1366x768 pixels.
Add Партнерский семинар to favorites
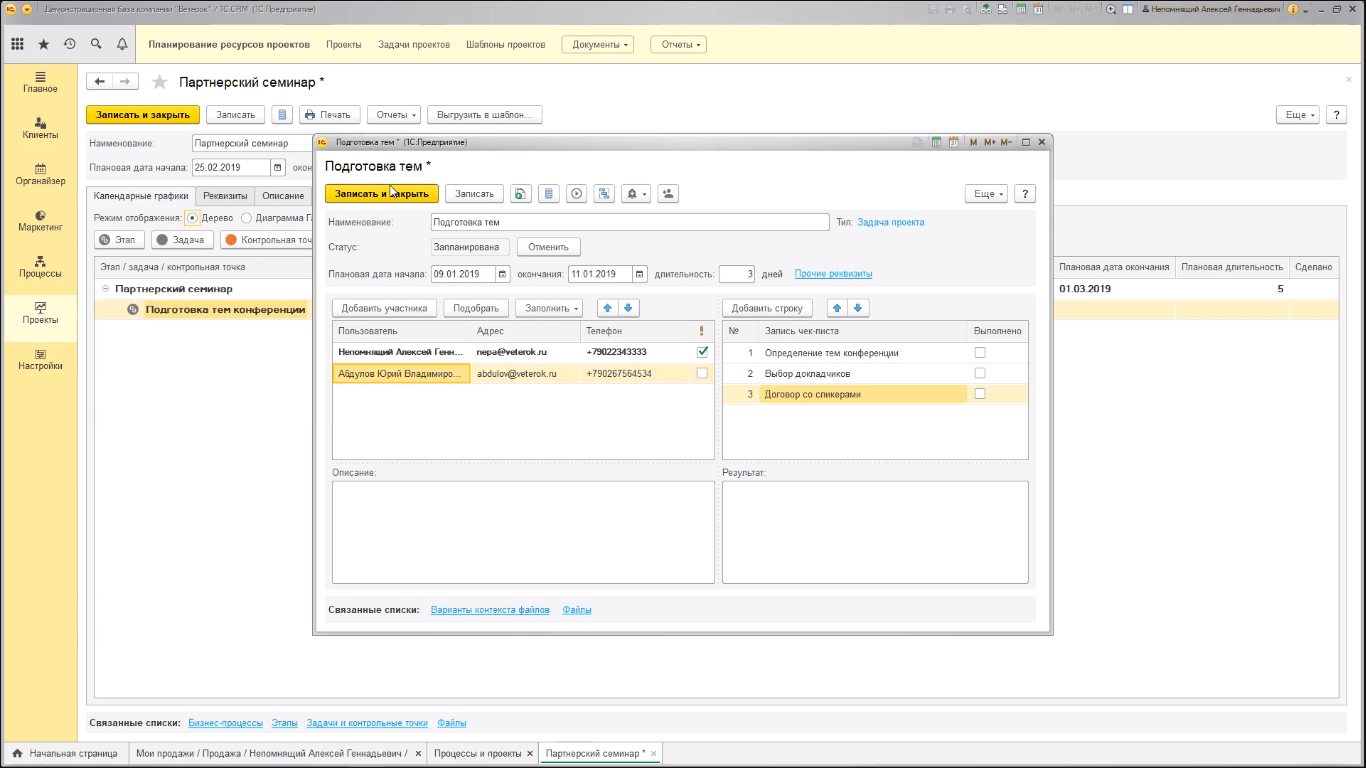point(159,82)
